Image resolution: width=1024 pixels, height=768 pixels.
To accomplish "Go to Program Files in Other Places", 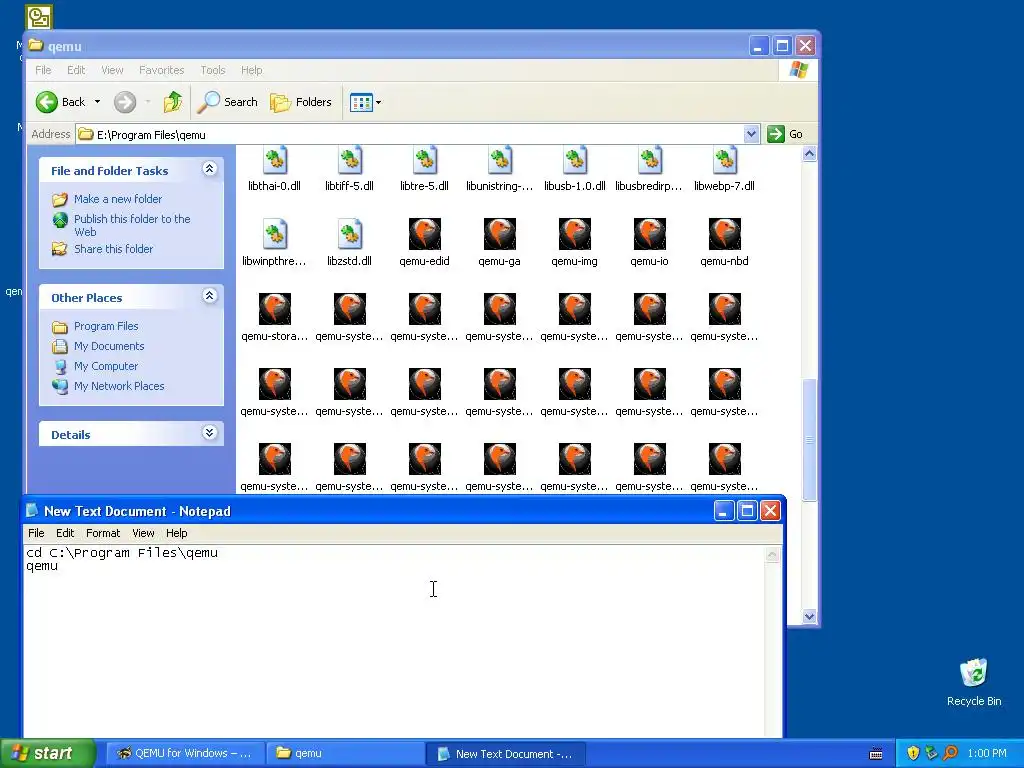I will point(106,326).
